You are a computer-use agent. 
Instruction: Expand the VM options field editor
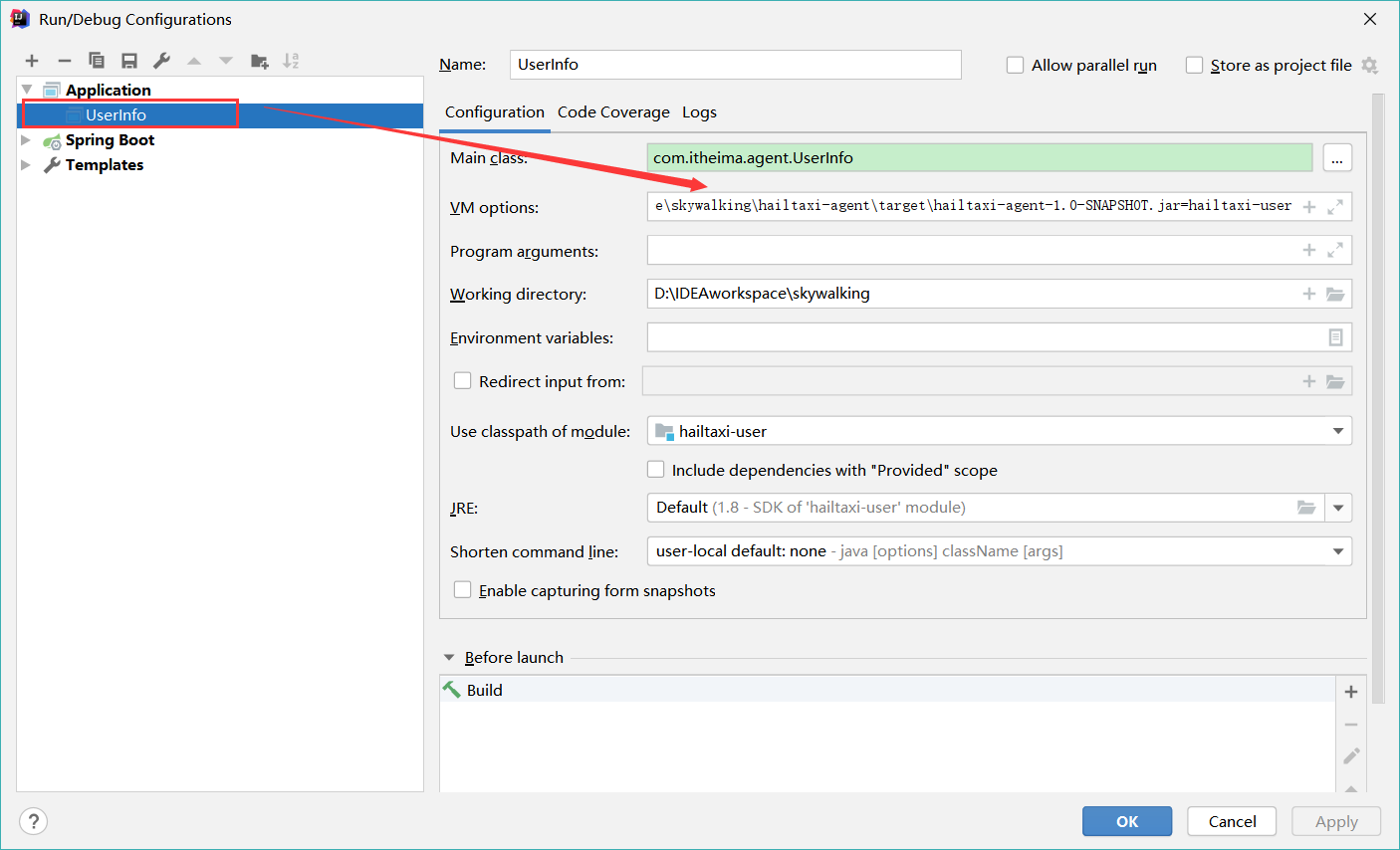click(1335, 207)
